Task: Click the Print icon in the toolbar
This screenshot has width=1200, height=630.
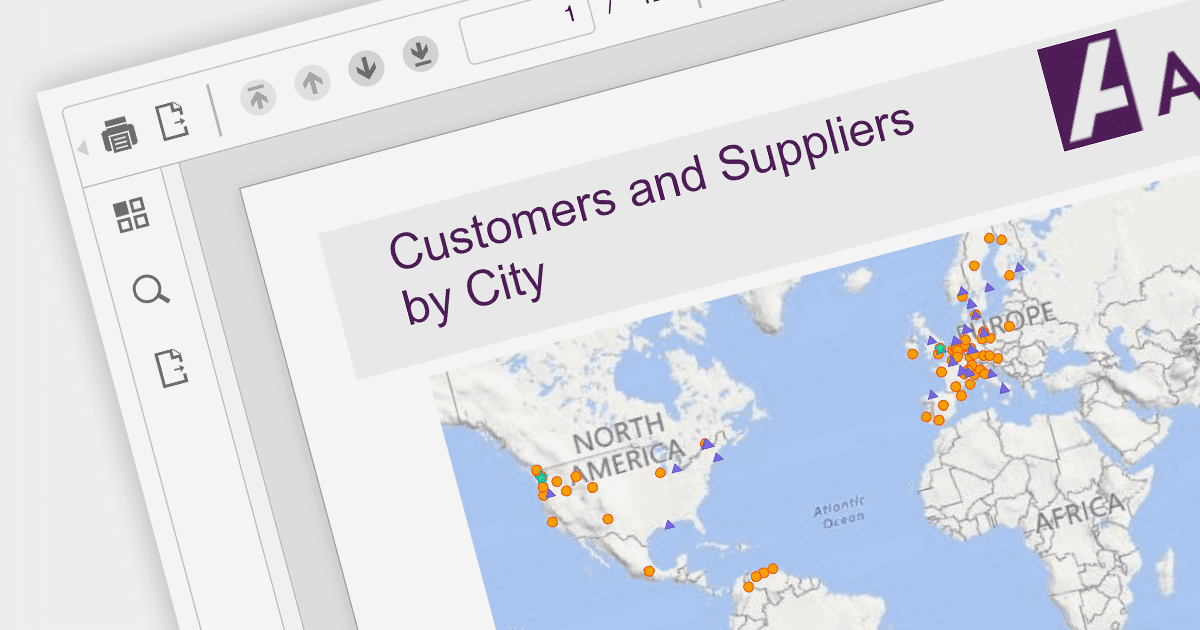Action: (x=120, y=134)
